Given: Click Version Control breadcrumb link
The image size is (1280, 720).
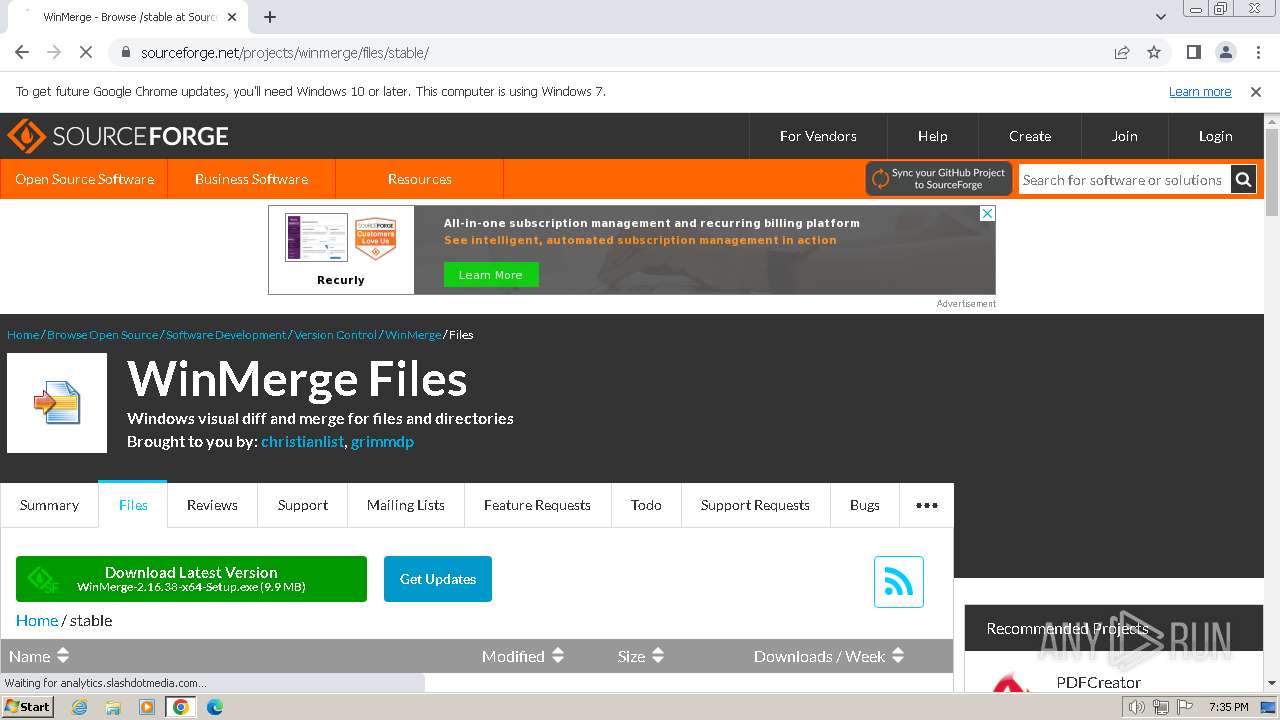Looking at the screenshot, I should [x=335, y=335].
